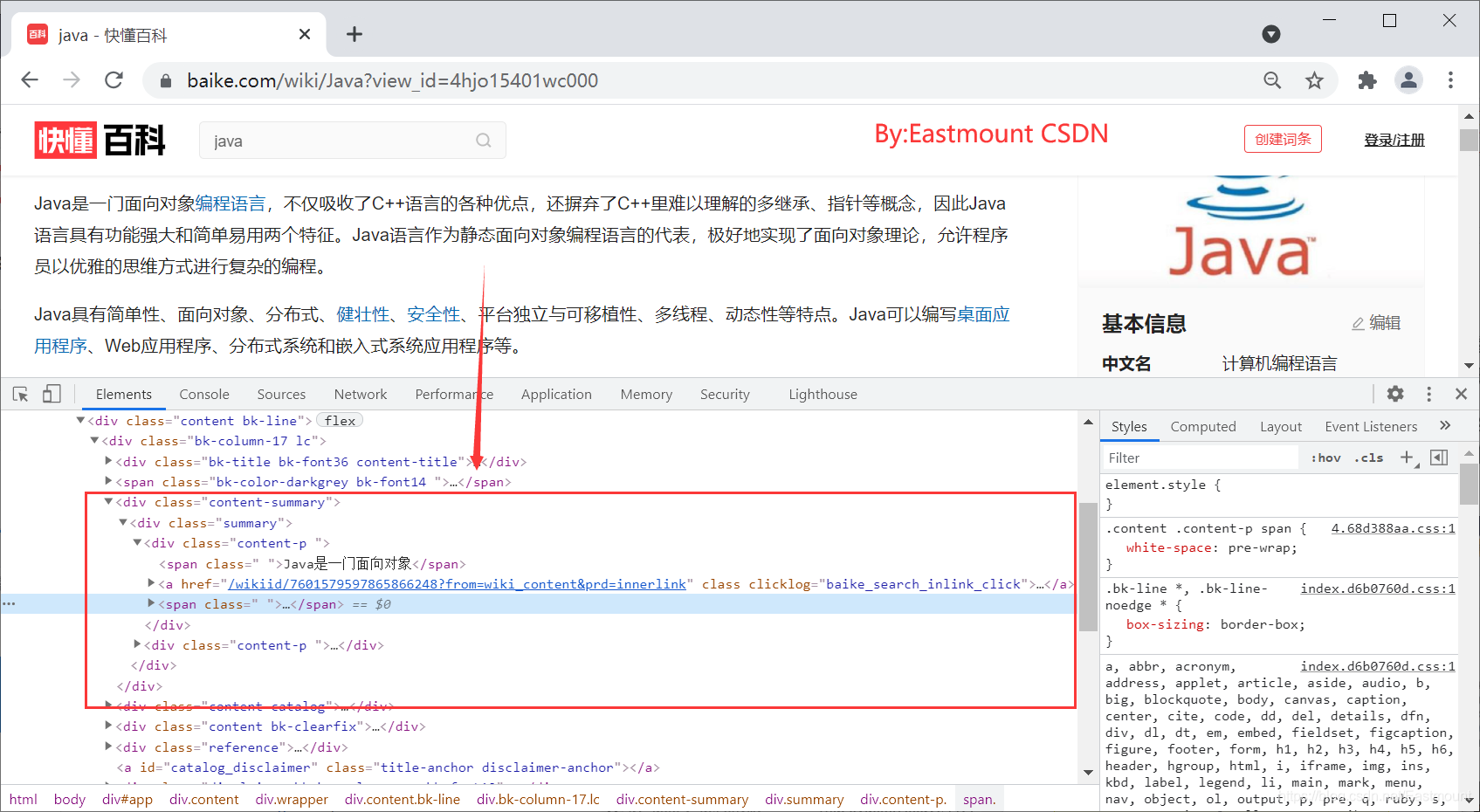Bookmark this page with the star icon
The width and height of the screenshot is (1480, 812).
pos(1314,80)
